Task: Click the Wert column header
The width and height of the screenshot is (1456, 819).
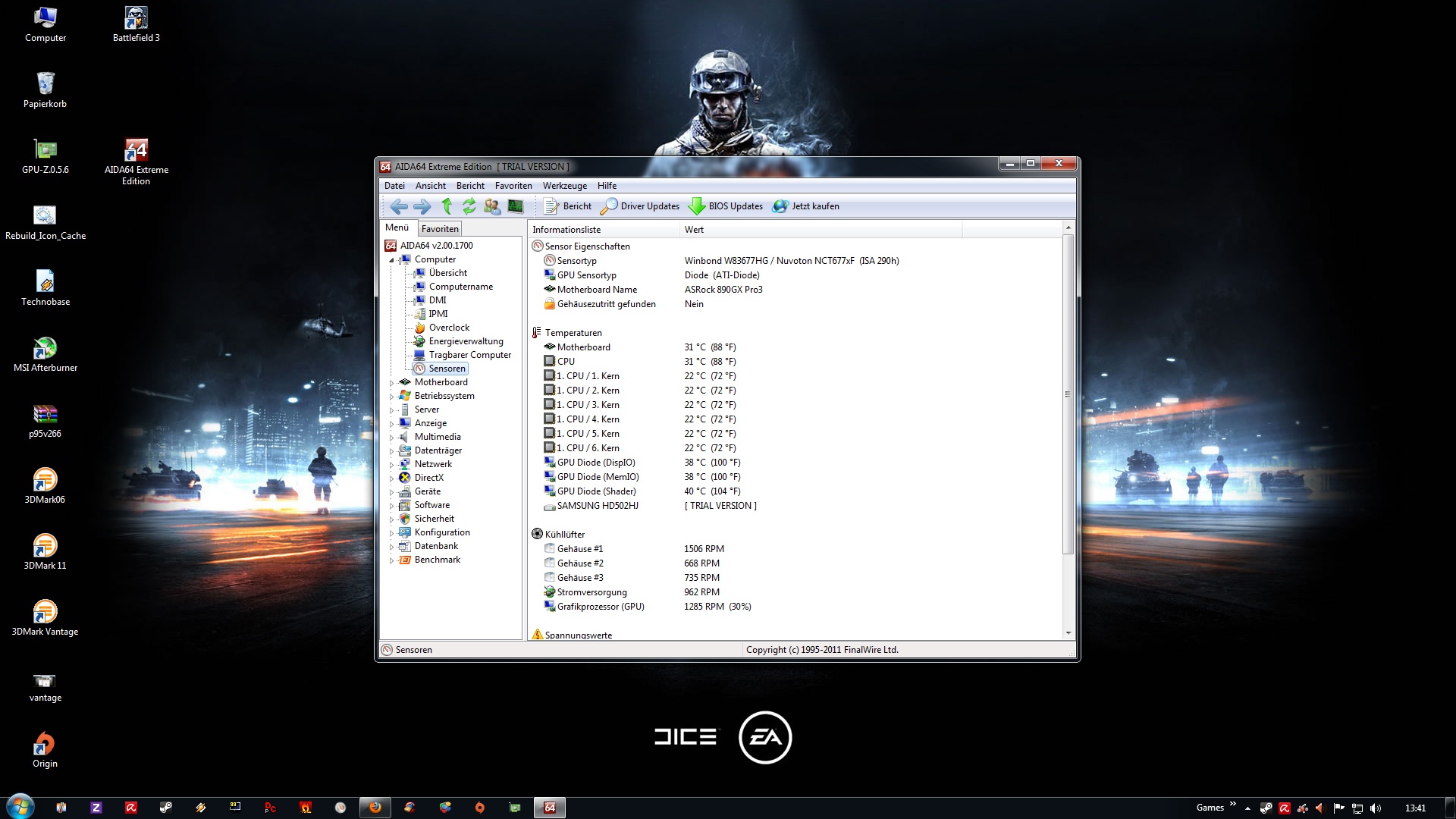Action: (821, 230)
